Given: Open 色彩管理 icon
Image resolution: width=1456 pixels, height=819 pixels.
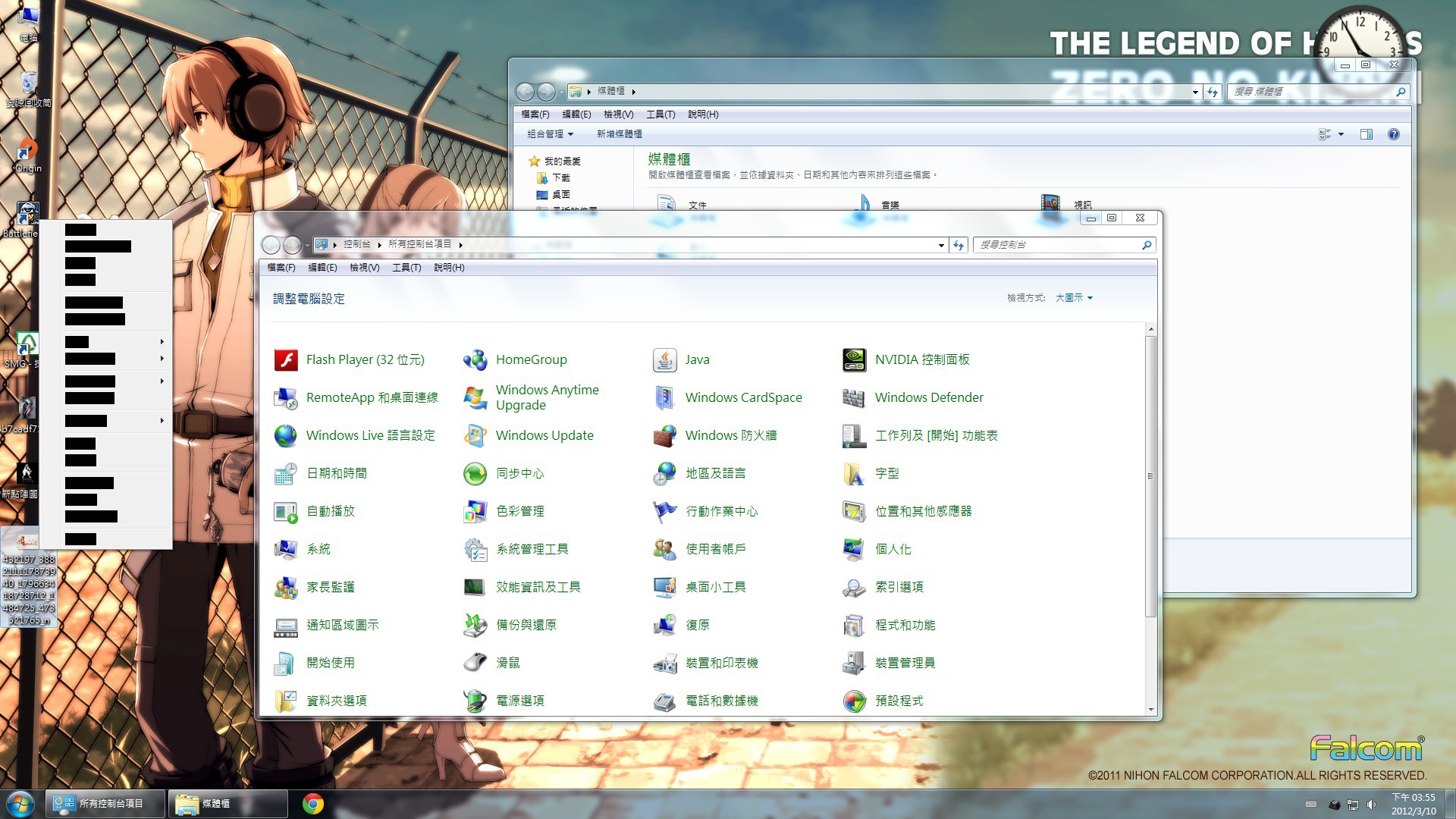Looking at the screenshot, I should tap(475, 511).
